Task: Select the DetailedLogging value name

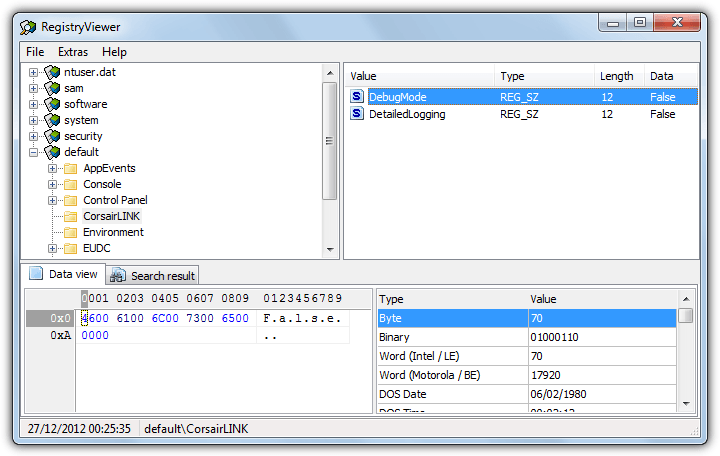Action: tap(407, 114)
